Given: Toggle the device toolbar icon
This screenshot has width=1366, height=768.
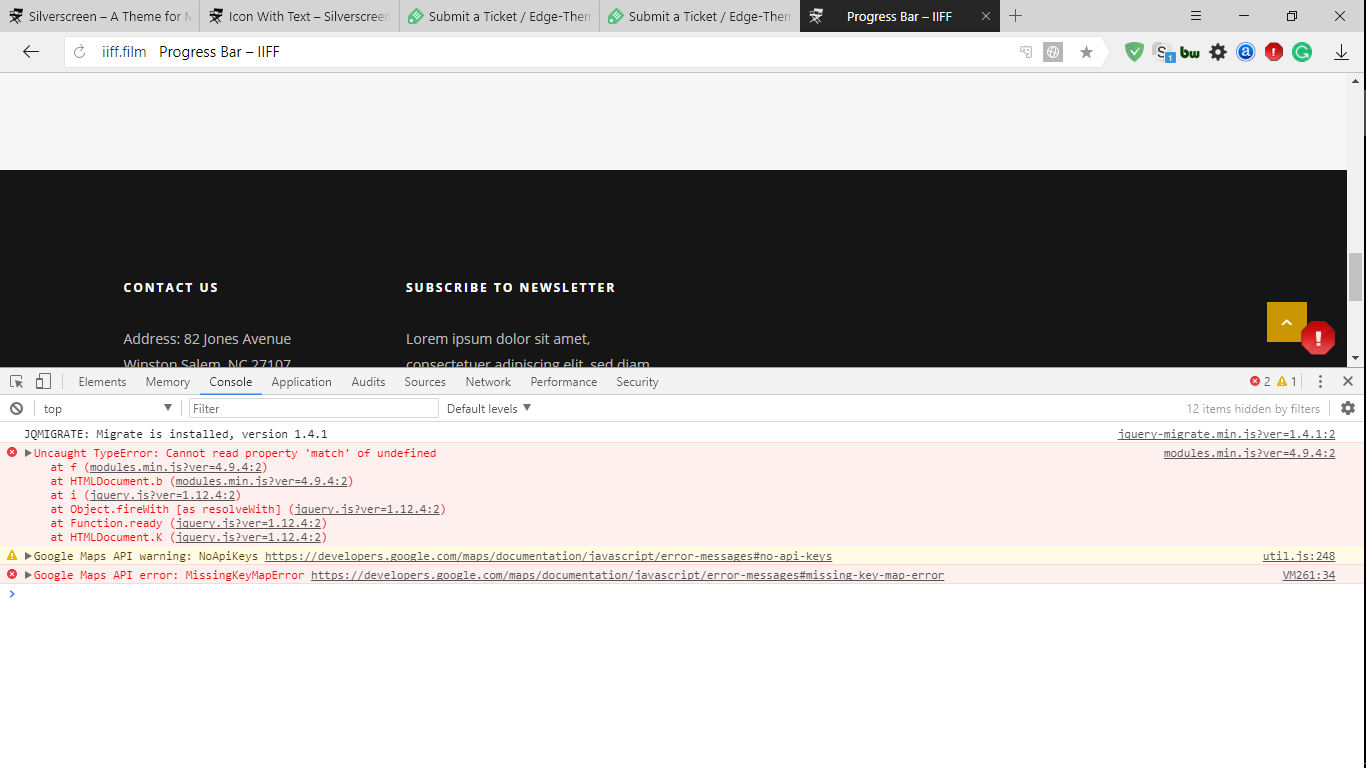Looking at the screenshot, I should tap(43, 381).
